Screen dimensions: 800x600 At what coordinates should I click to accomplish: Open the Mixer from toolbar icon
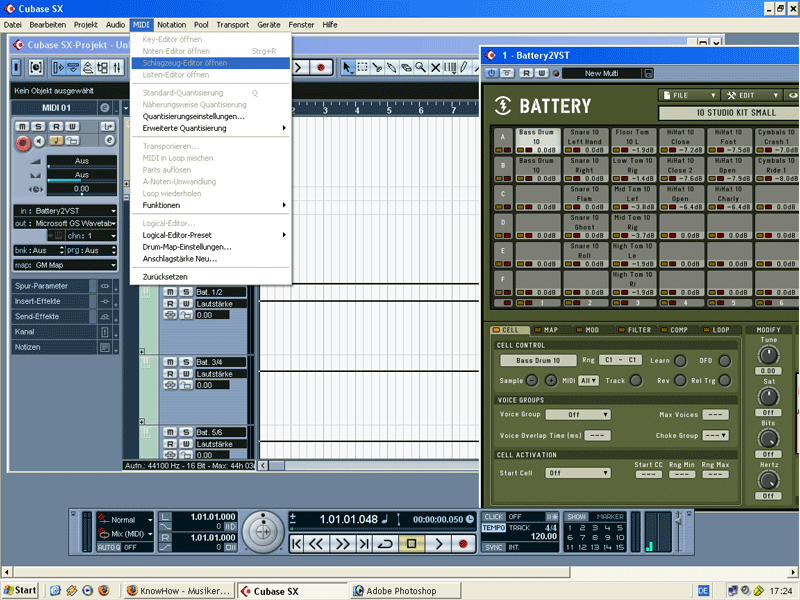point(117,67)
